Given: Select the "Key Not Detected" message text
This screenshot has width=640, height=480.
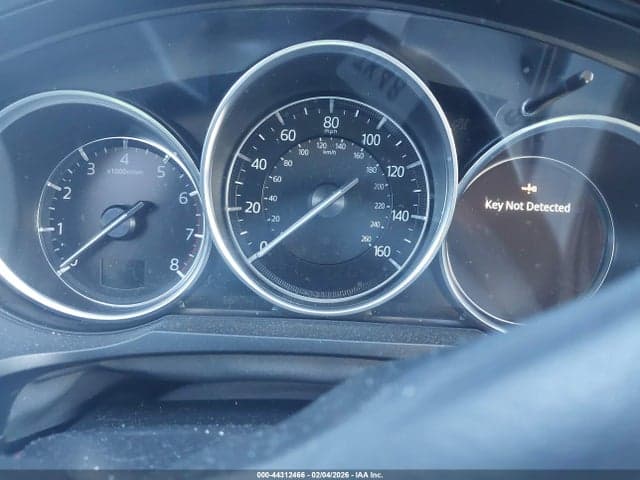Looking at the screenshot, I should click(527, 206).
